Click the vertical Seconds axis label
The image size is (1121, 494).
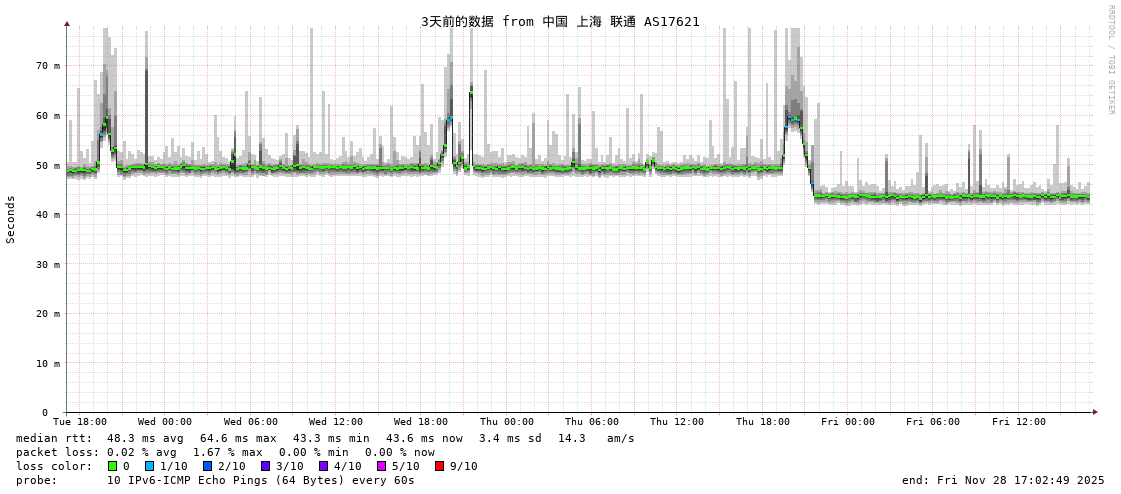point(11,219)
